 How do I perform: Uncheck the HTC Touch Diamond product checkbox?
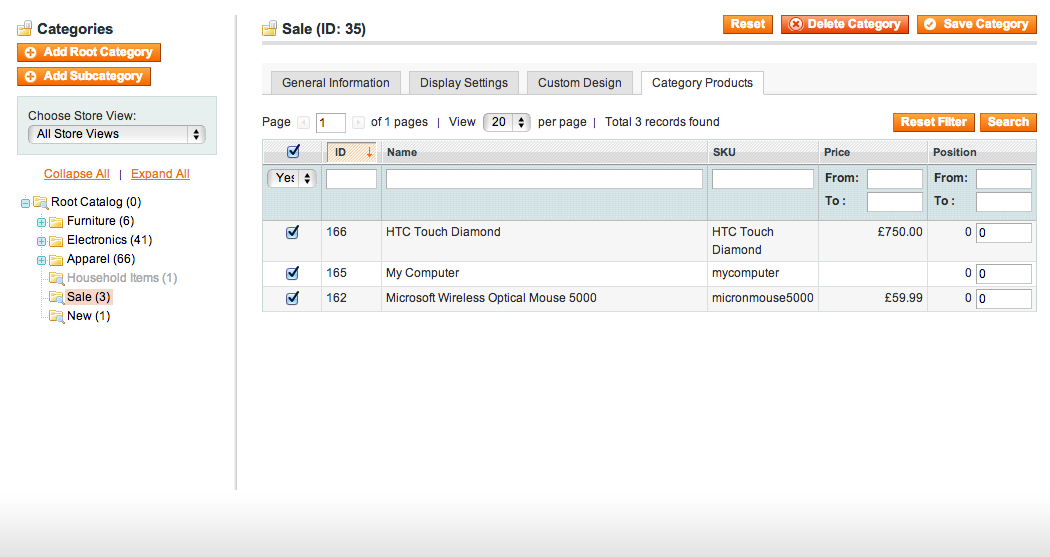(x=292, y=232)
